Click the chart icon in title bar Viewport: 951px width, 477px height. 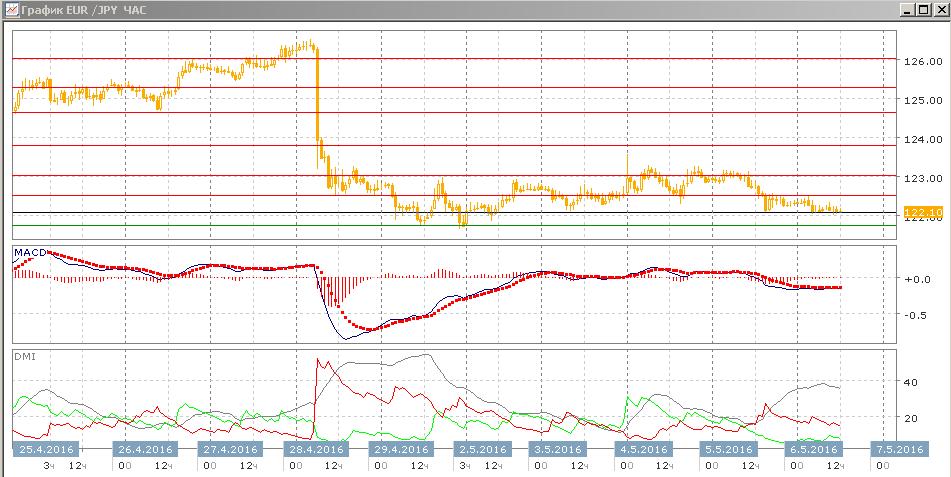point(11,10)
